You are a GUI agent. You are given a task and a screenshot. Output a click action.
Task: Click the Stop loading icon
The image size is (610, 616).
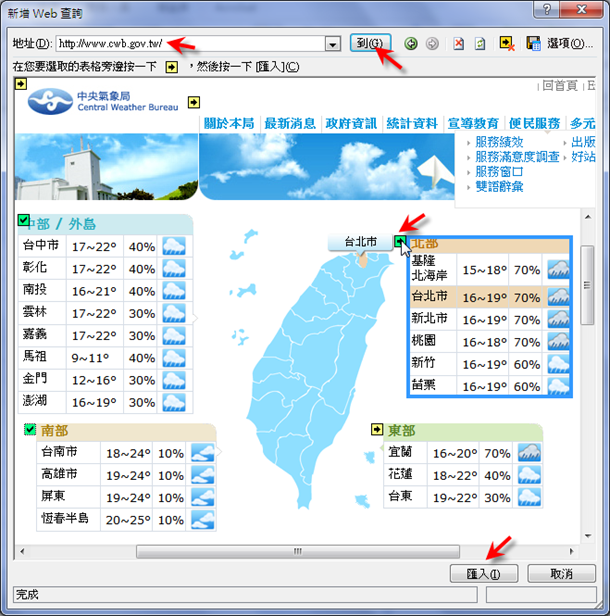[458, 44]
